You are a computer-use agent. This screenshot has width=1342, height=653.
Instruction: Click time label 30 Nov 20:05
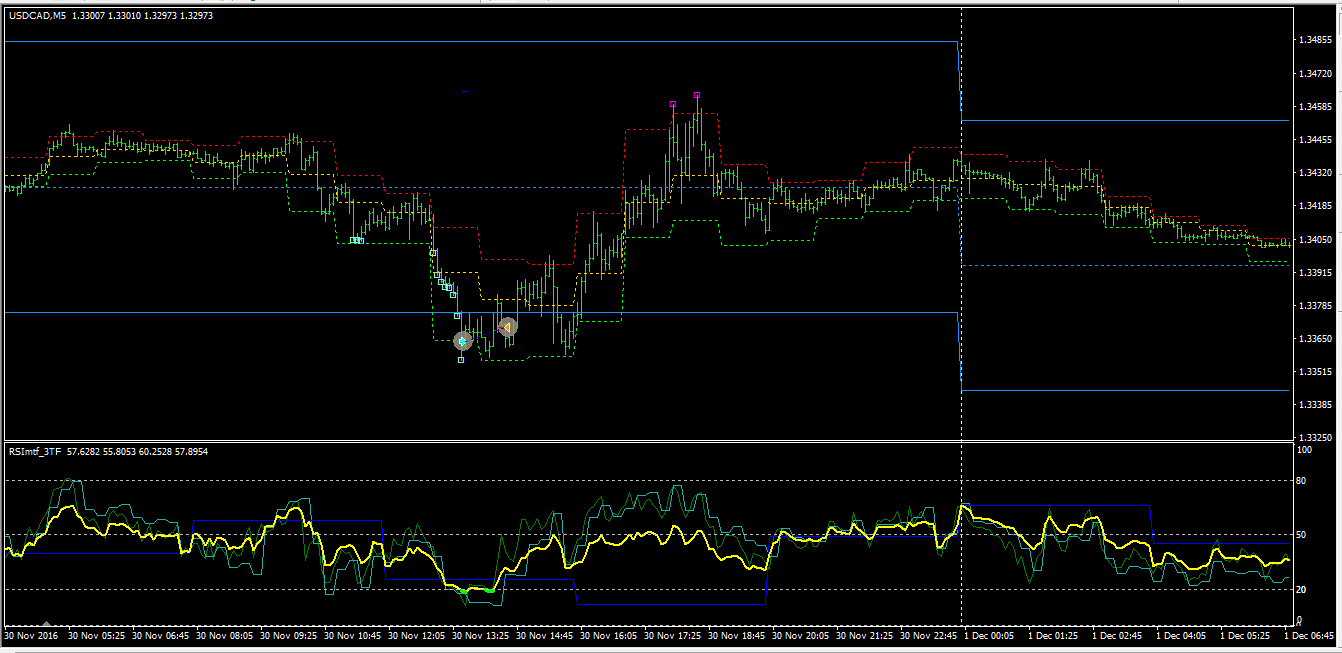click(x=802, y=635)
